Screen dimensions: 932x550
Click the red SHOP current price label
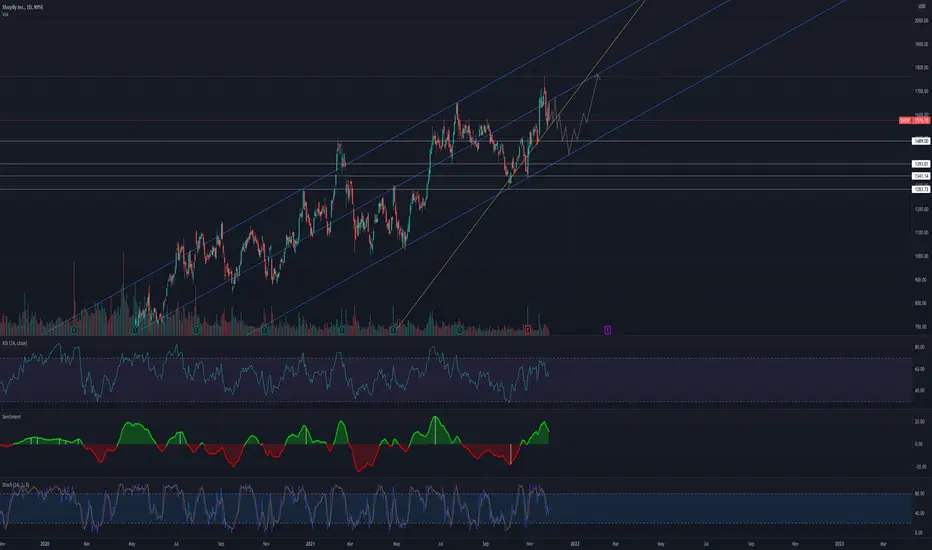[x=914, y=120]
